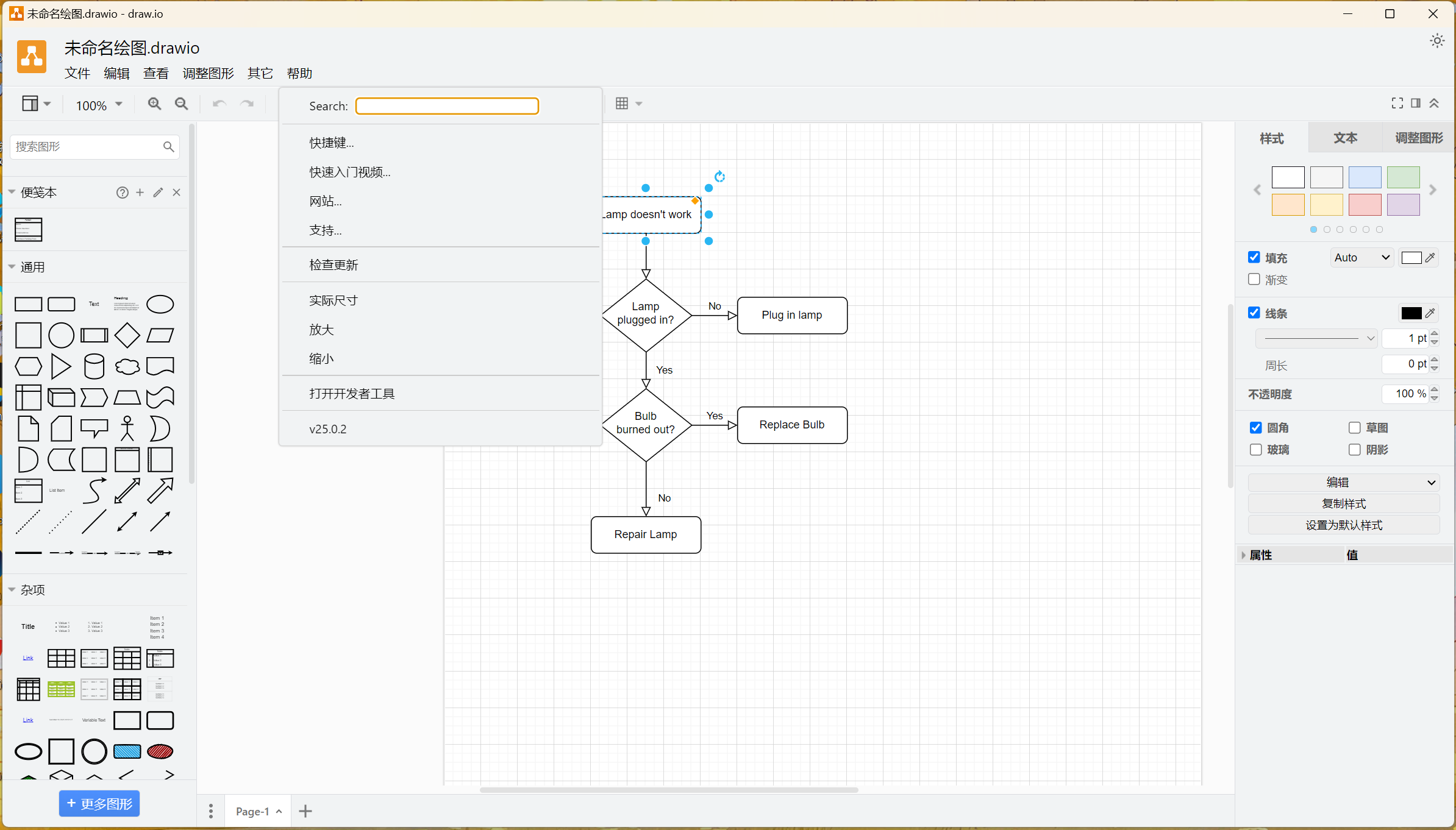Open the 100% zoom level dropdown
This screenshot has width=1456, height=830.
[x=99, y=105]
